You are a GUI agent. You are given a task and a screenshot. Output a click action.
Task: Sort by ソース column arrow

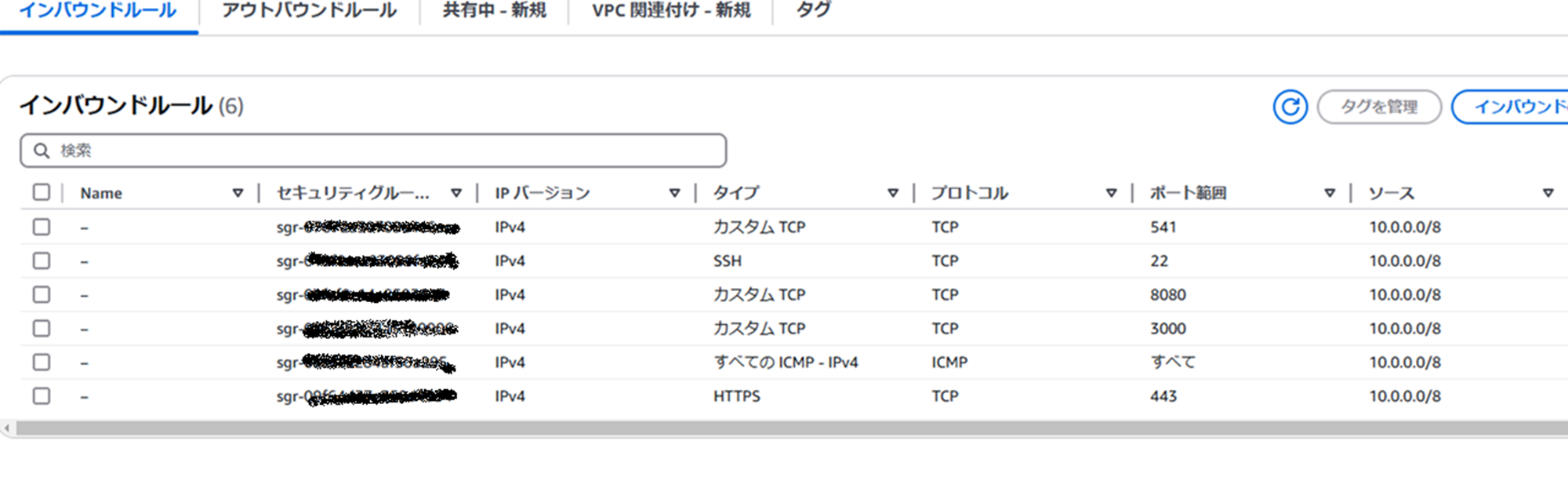(1548, 193)
